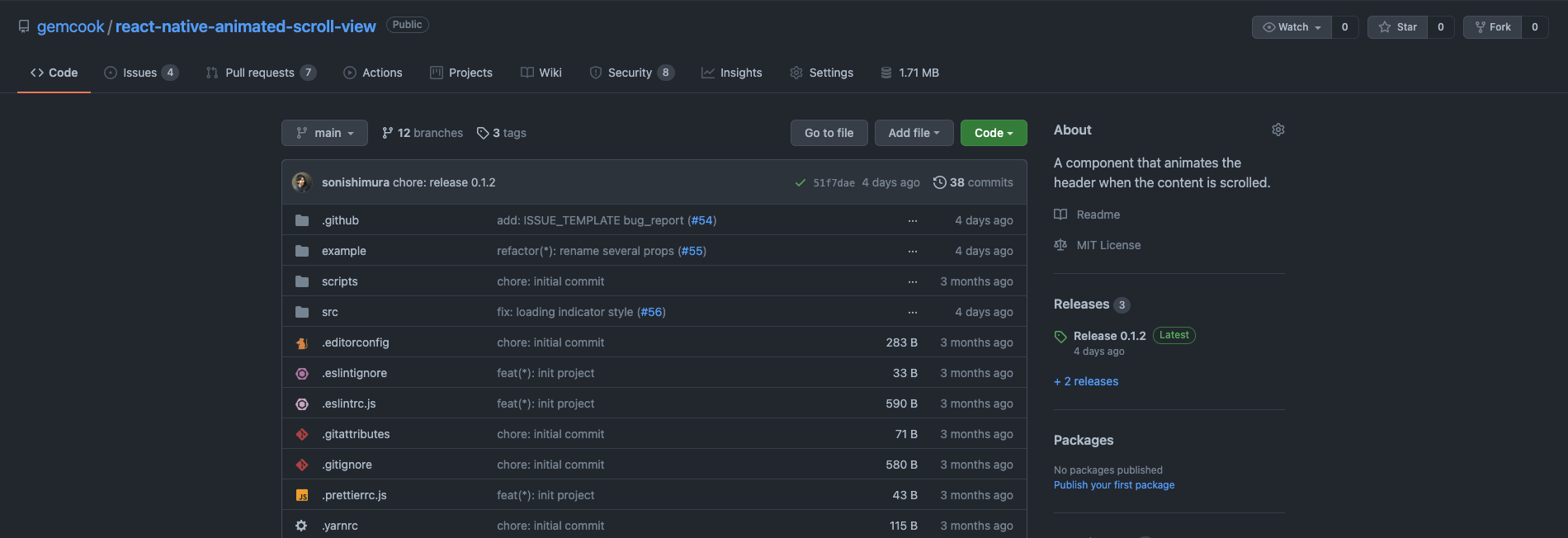Open the Pull requests tab
The height and width of the screenshot is (538, 1568).
(260, 73)
